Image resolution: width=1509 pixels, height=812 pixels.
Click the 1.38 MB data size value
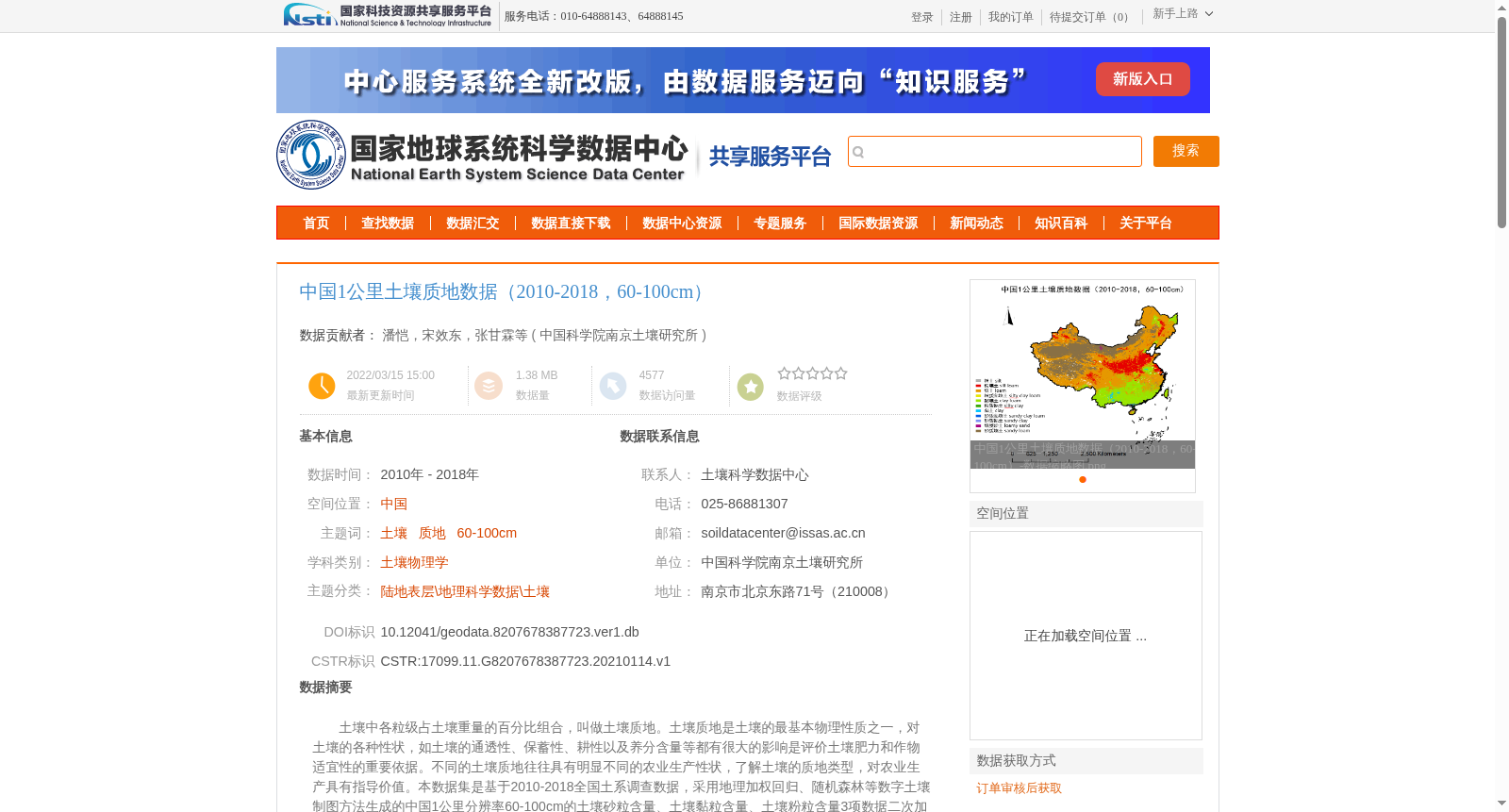click(537, 375)
